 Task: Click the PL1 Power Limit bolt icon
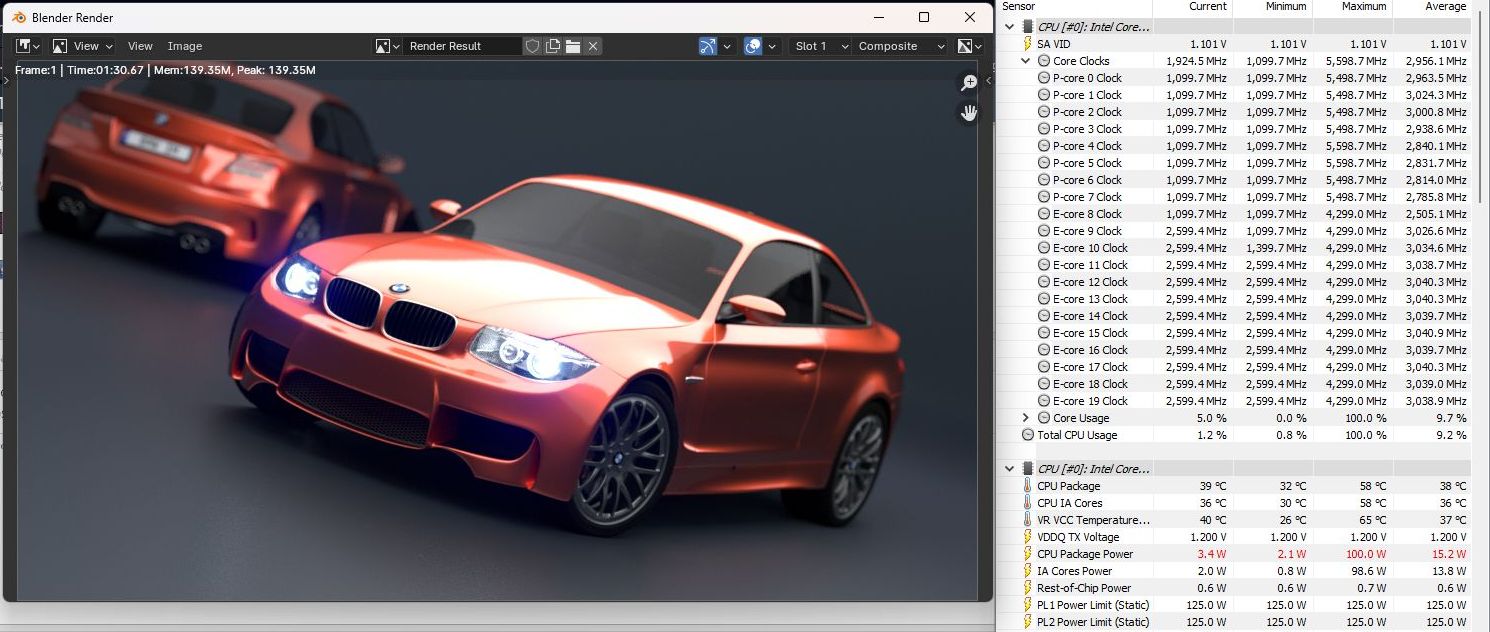click(x=1027, y=605)
